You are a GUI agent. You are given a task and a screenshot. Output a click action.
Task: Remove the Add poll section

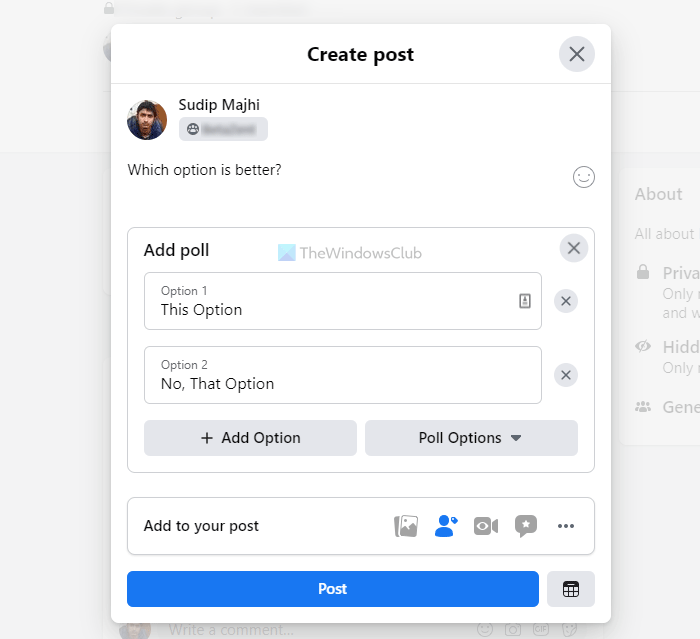574,248
